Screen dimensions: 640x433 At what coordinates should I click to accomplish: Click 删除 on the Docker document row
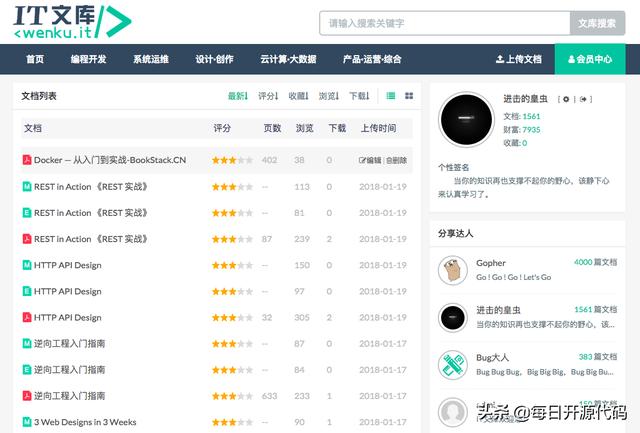396,160
